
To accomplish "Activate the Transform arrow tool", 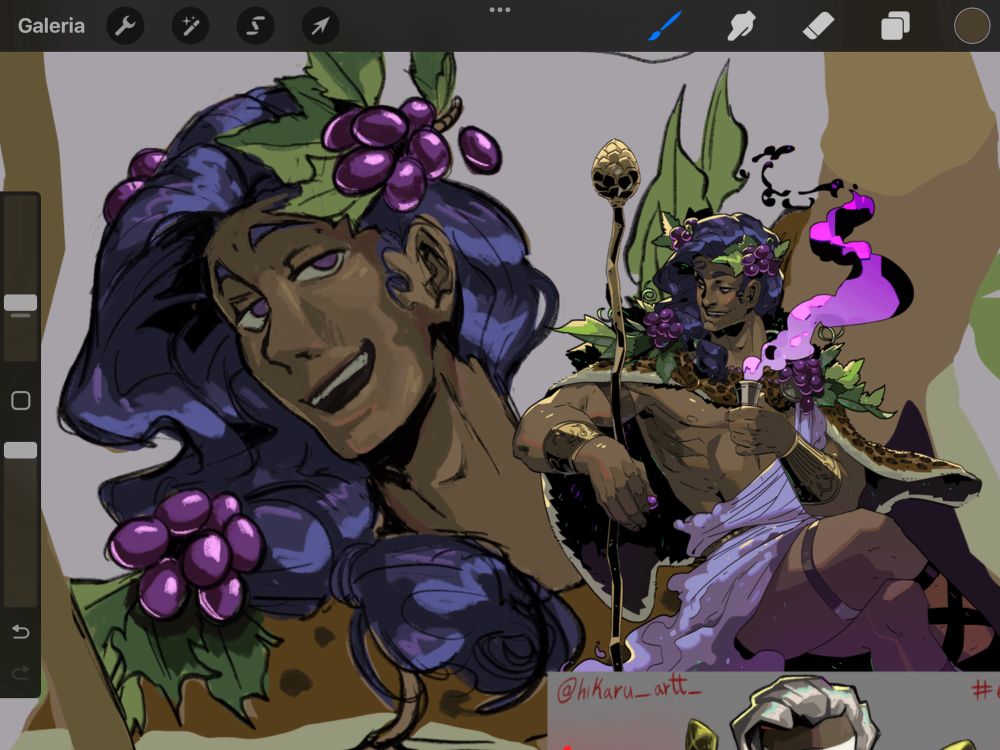I will pyautogui.click(x=320, y=26).
